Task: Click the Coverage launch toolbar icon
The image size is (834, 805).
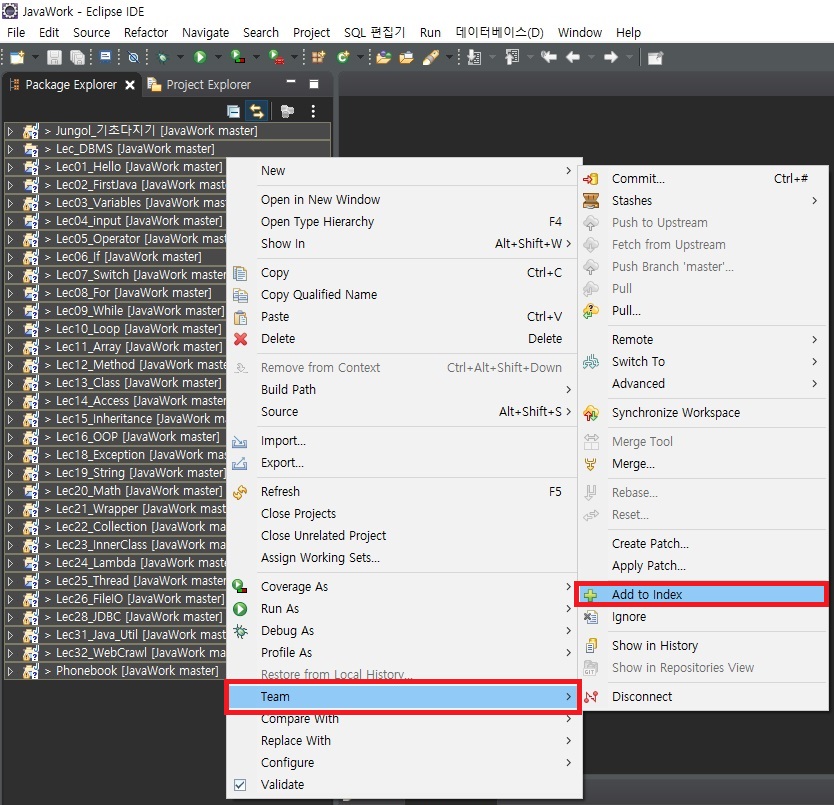Action: tap(238, 57)
